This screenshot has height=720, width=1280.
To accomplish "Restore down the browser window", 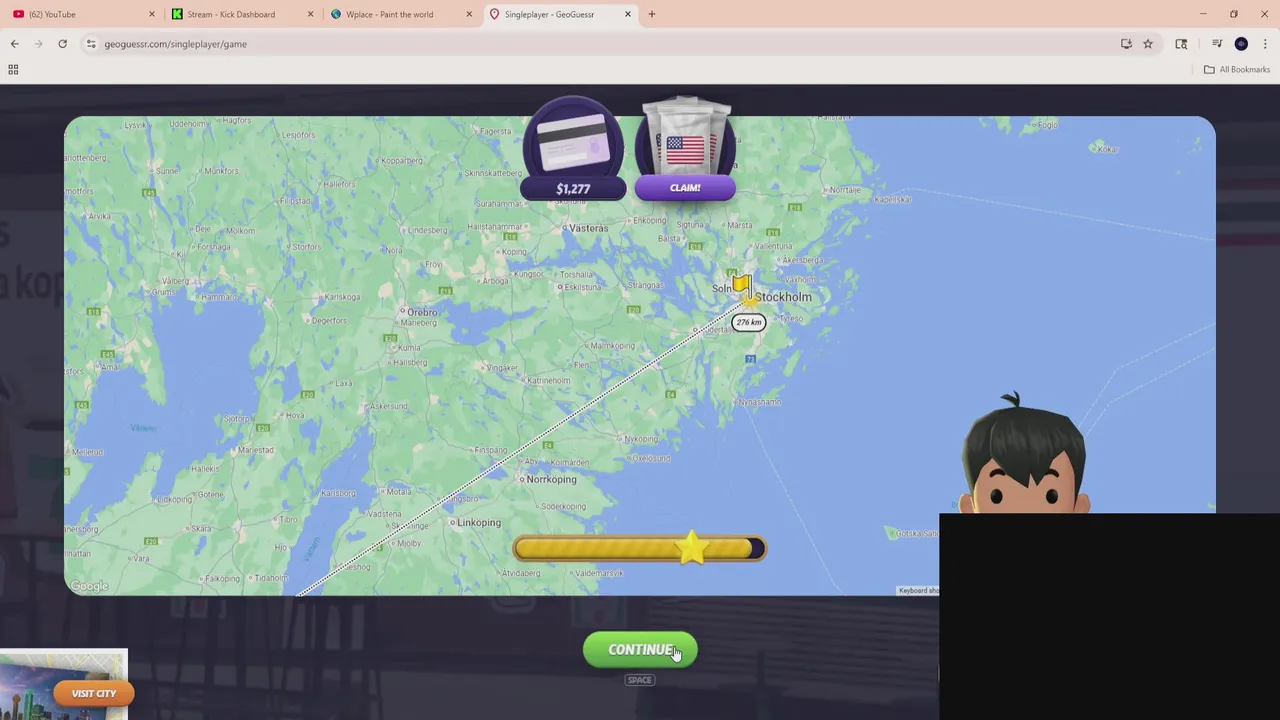I will 1234,14.
